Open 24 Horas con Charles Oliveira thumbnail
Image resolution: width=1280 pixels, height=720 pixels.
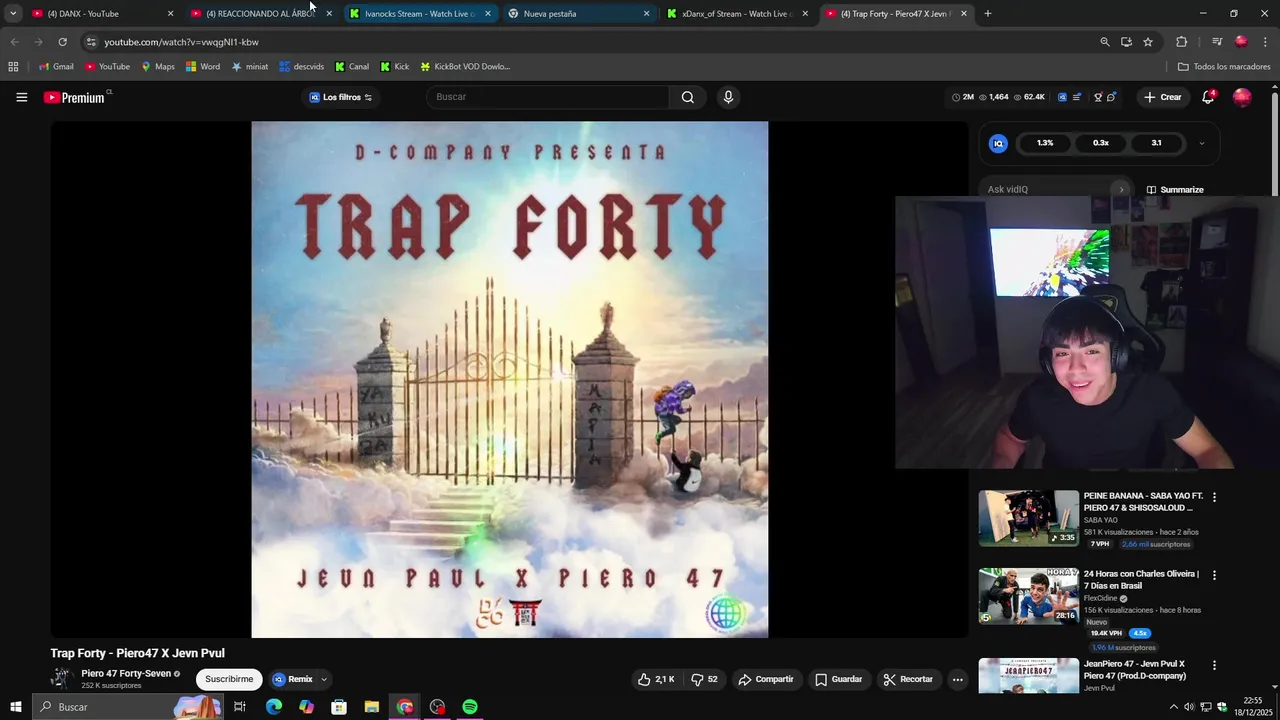(1028, 596)
